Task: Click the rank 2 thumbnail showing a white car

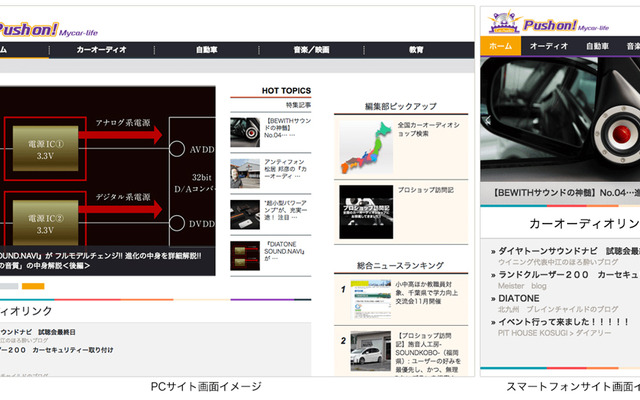Action: 371,351
